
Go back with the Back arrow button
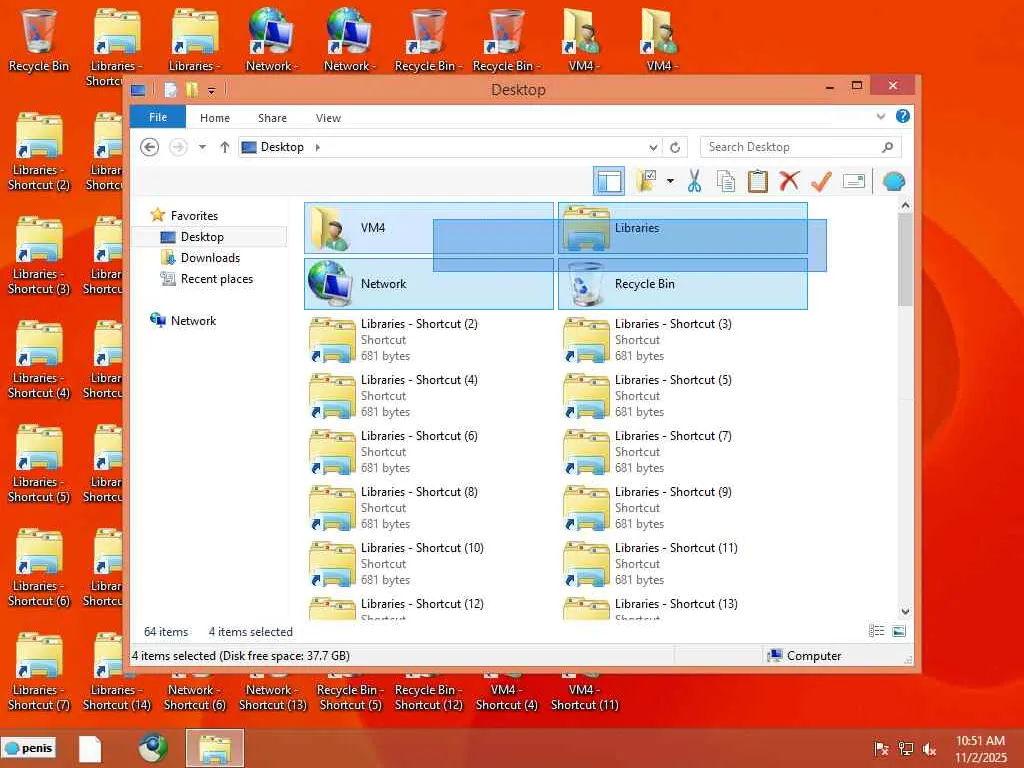(150, 147)
